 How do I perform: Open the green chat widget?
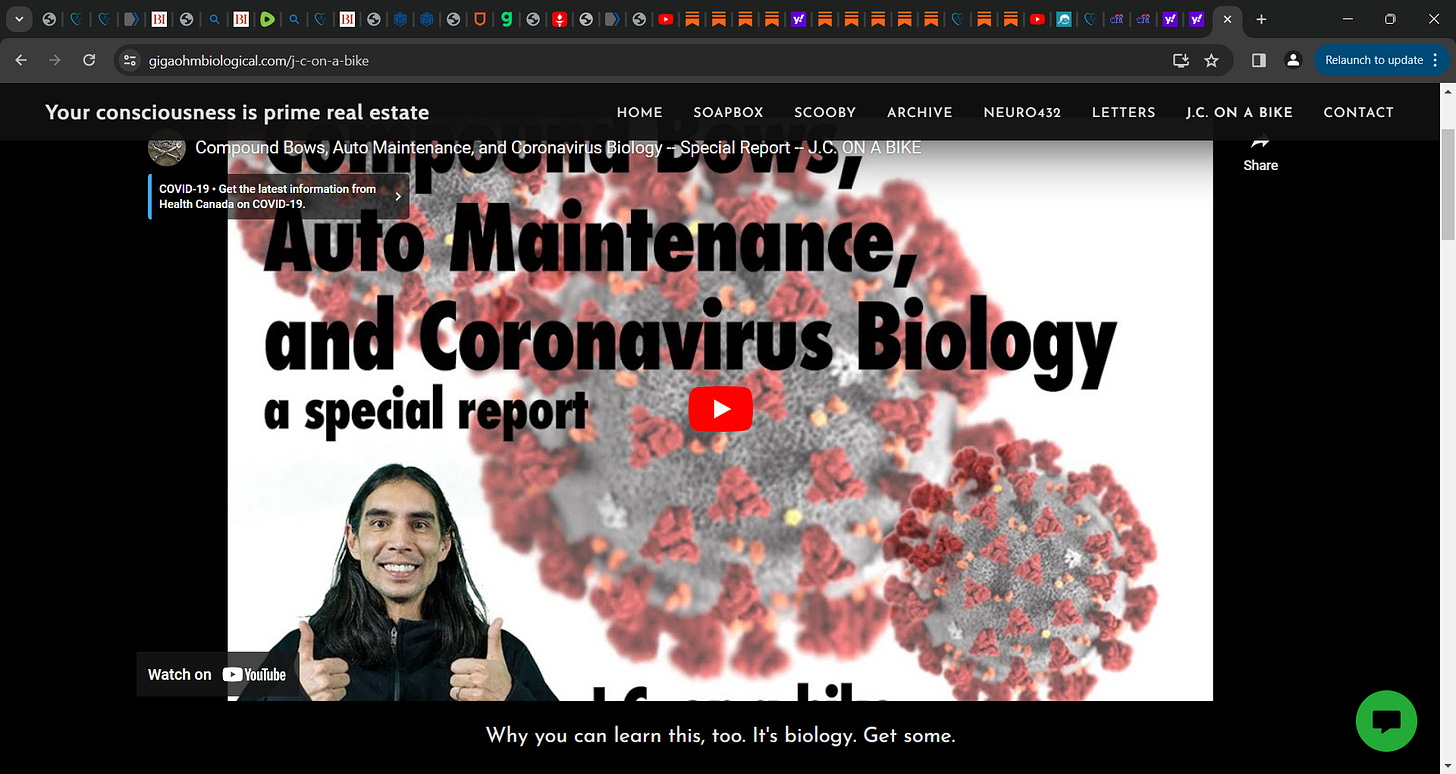(x=1386, y=721)
